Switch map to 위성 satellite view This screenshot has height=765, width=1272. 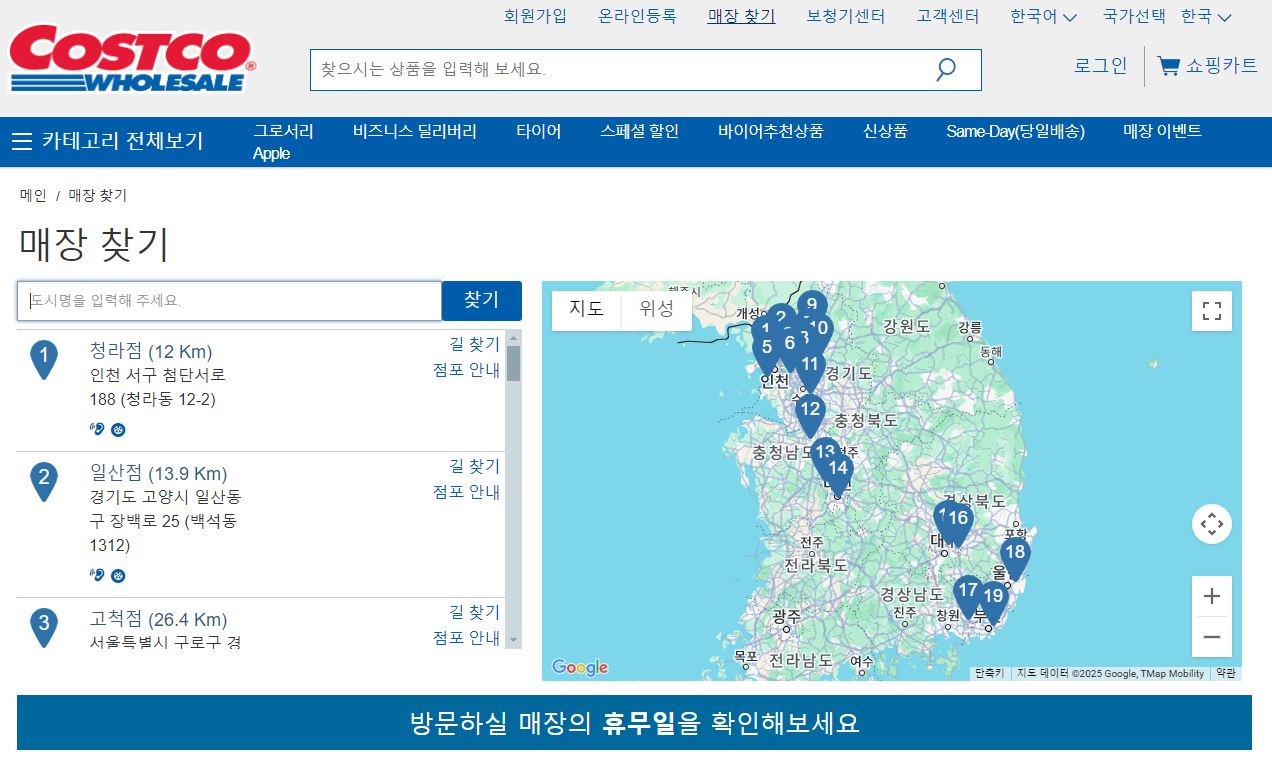657,309
